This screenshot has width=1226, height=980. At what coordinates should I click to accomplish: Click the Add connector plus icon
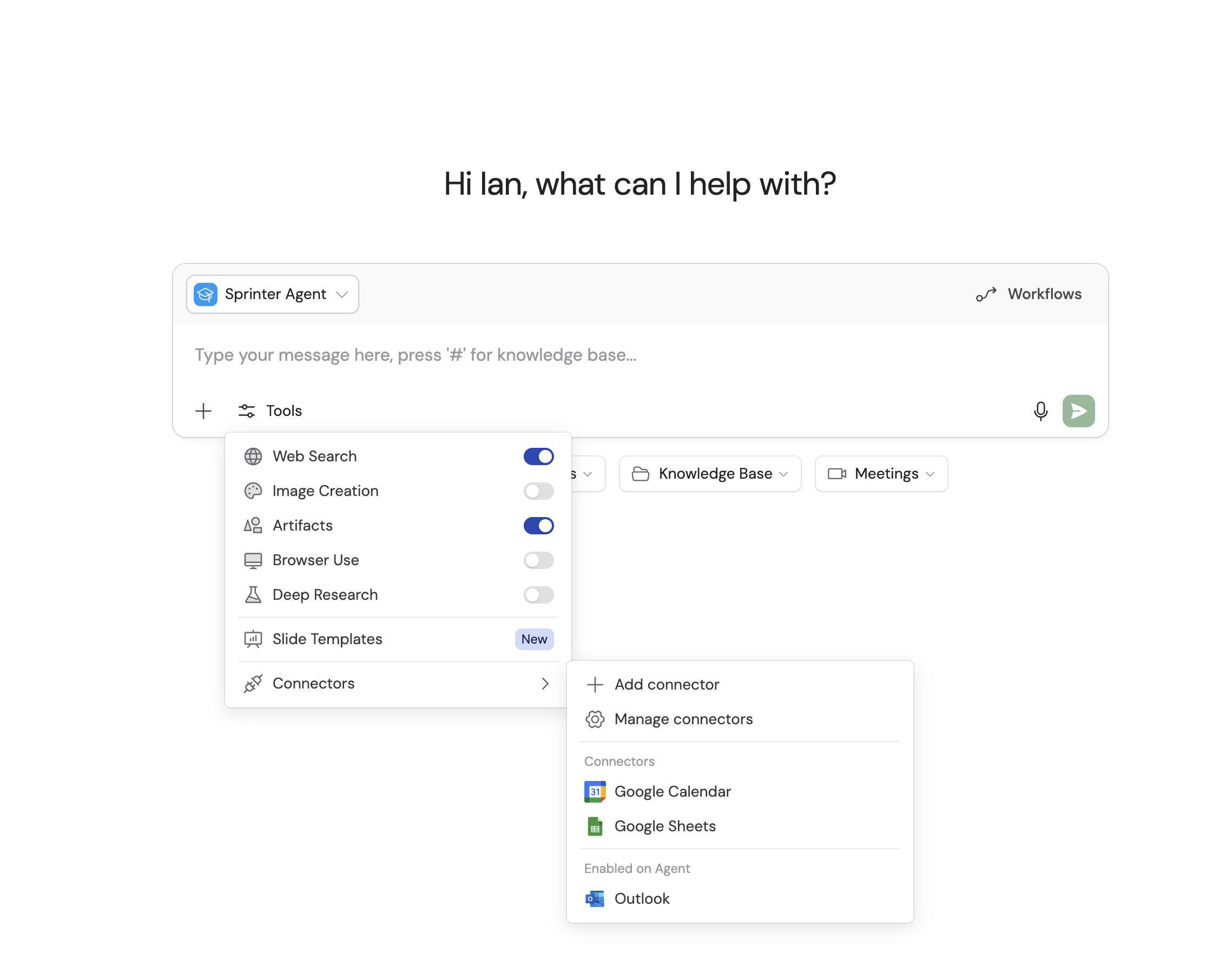[595, 684]
